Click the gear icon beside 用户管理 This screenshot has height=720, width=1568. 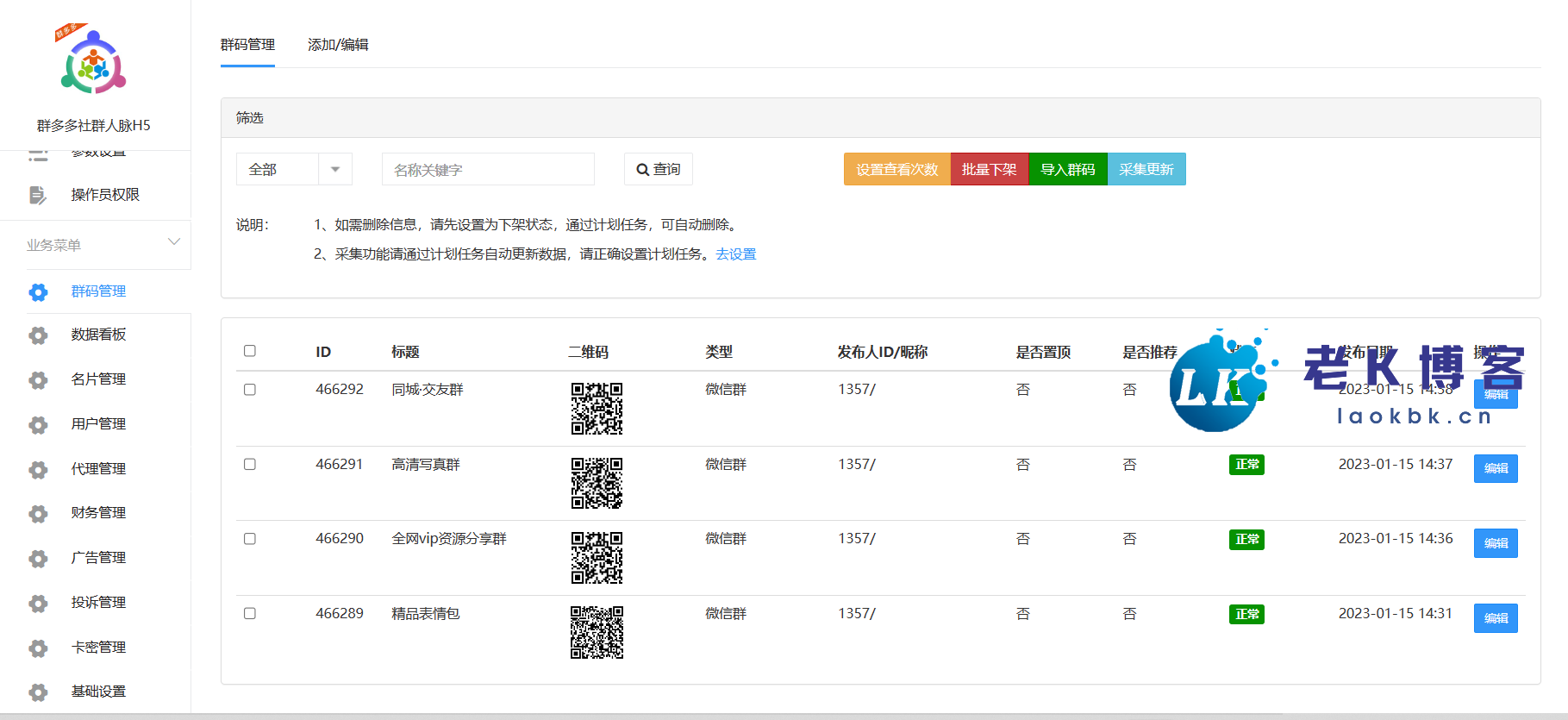[x=38, y=425]
